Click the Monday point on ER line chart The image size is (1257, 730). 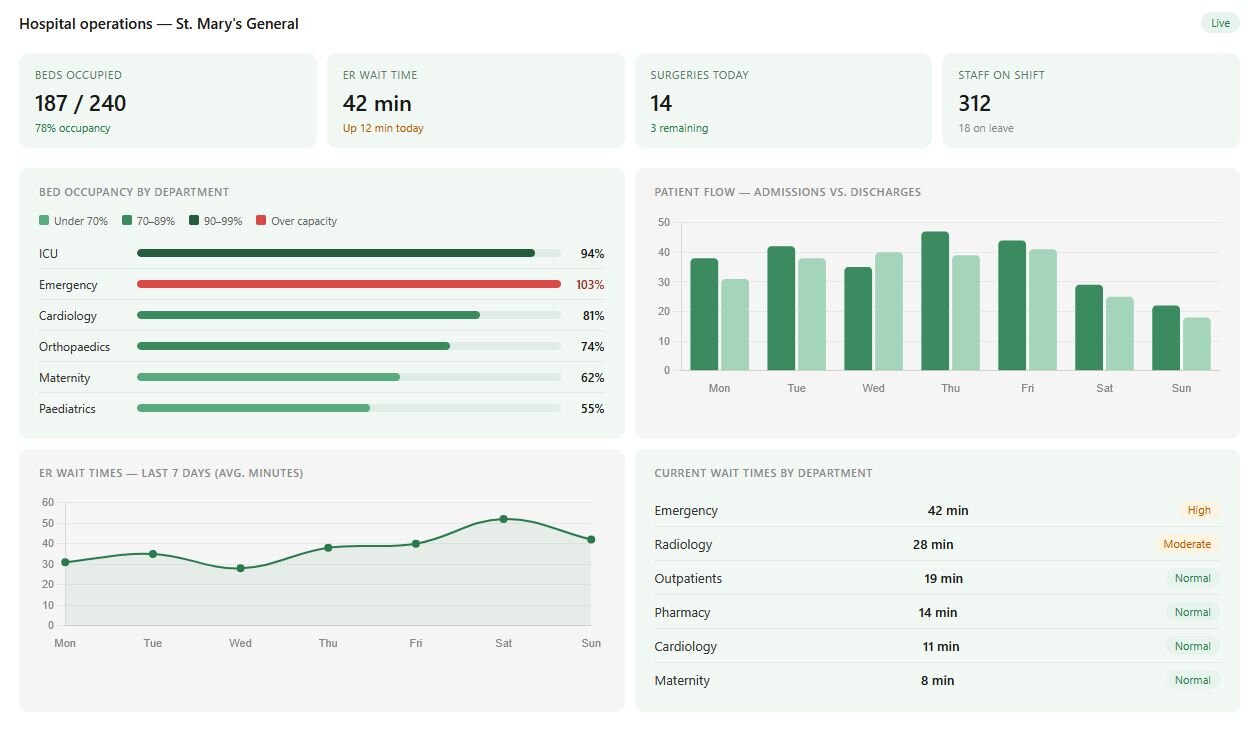[x=65, y=562]
